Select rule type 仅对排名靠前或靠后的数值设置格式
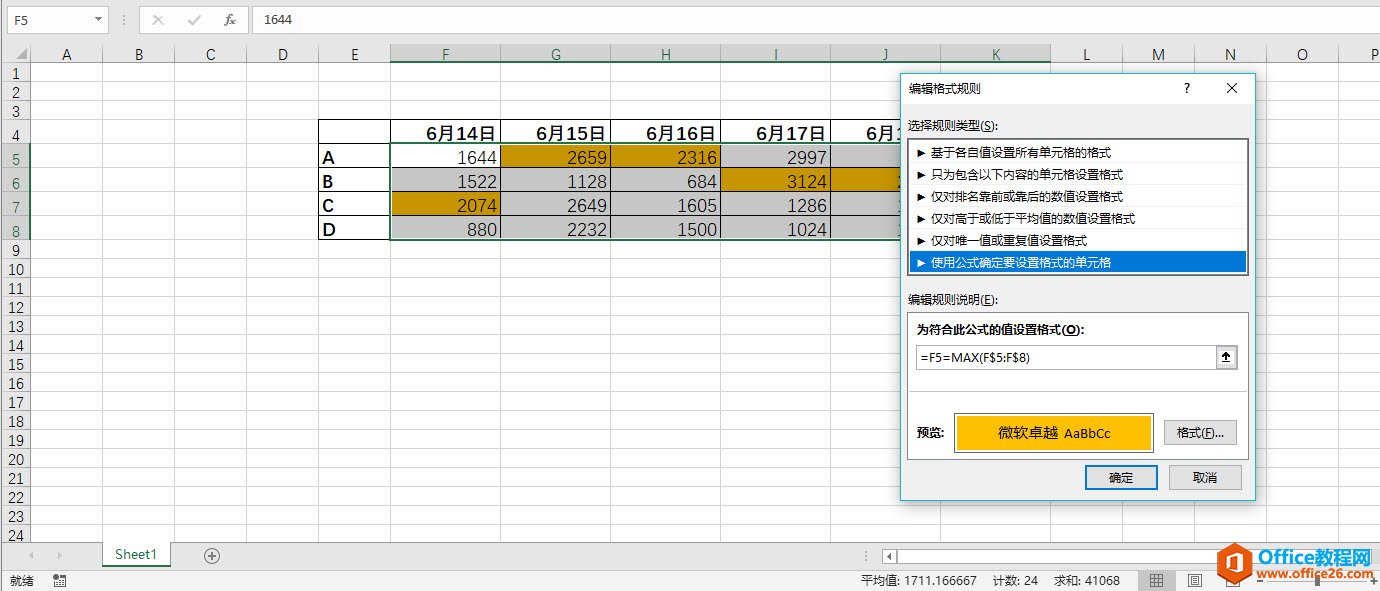 1078,196
